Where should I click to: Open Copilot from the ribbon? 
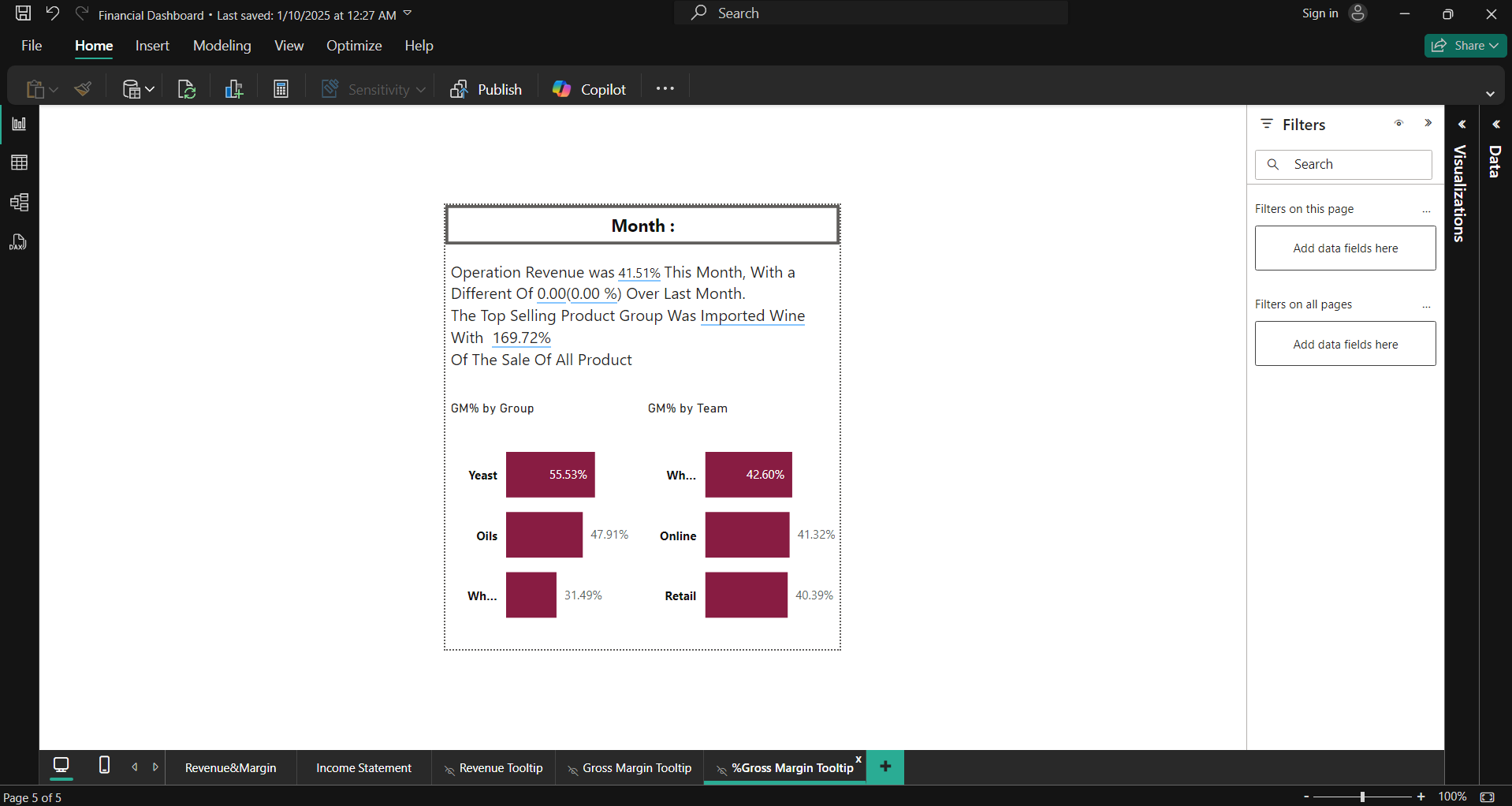pyautogui.click(x=589, y=89)
